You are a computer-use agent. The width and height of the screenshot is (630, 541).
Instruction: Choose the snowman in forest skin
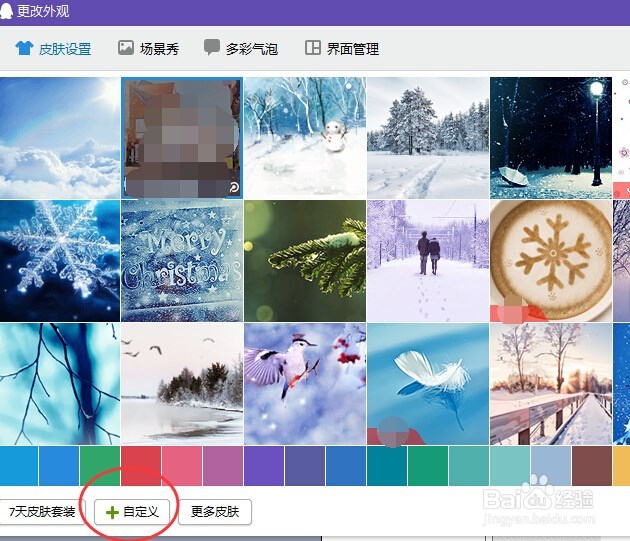(305, 138)
